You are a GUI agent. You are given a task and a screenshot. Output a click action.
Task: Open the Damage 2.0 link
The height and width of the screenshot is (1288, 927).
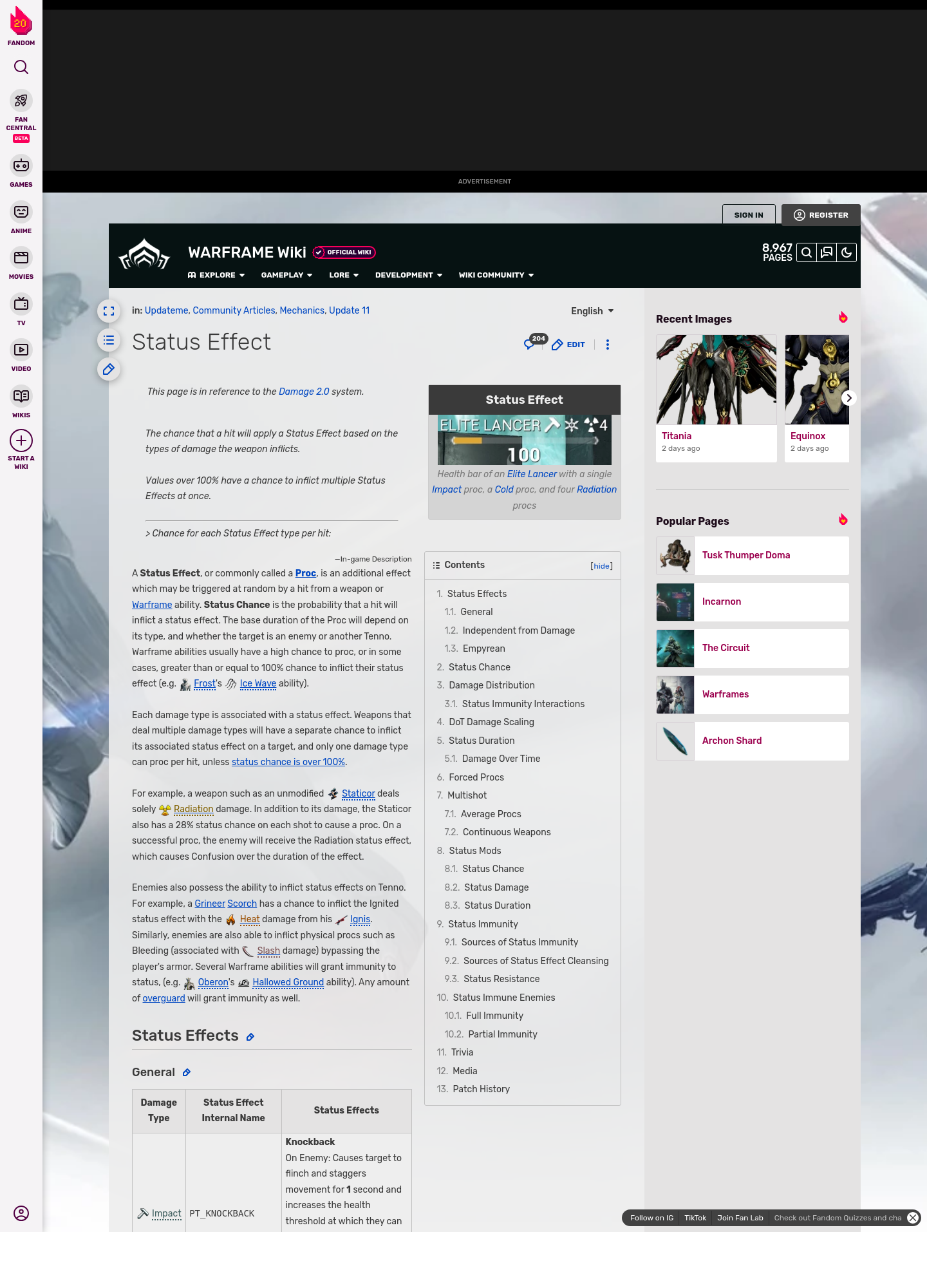304,392
